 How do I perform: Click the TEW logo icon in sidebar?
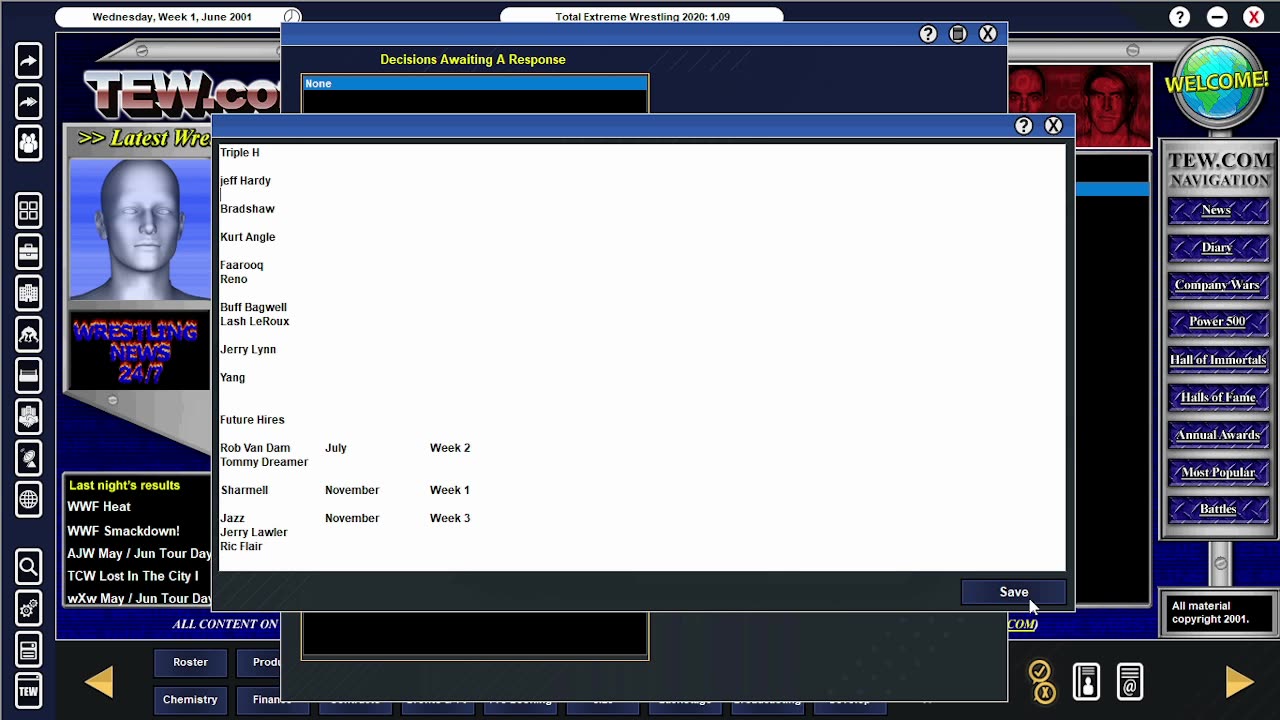tap(28, 691)
